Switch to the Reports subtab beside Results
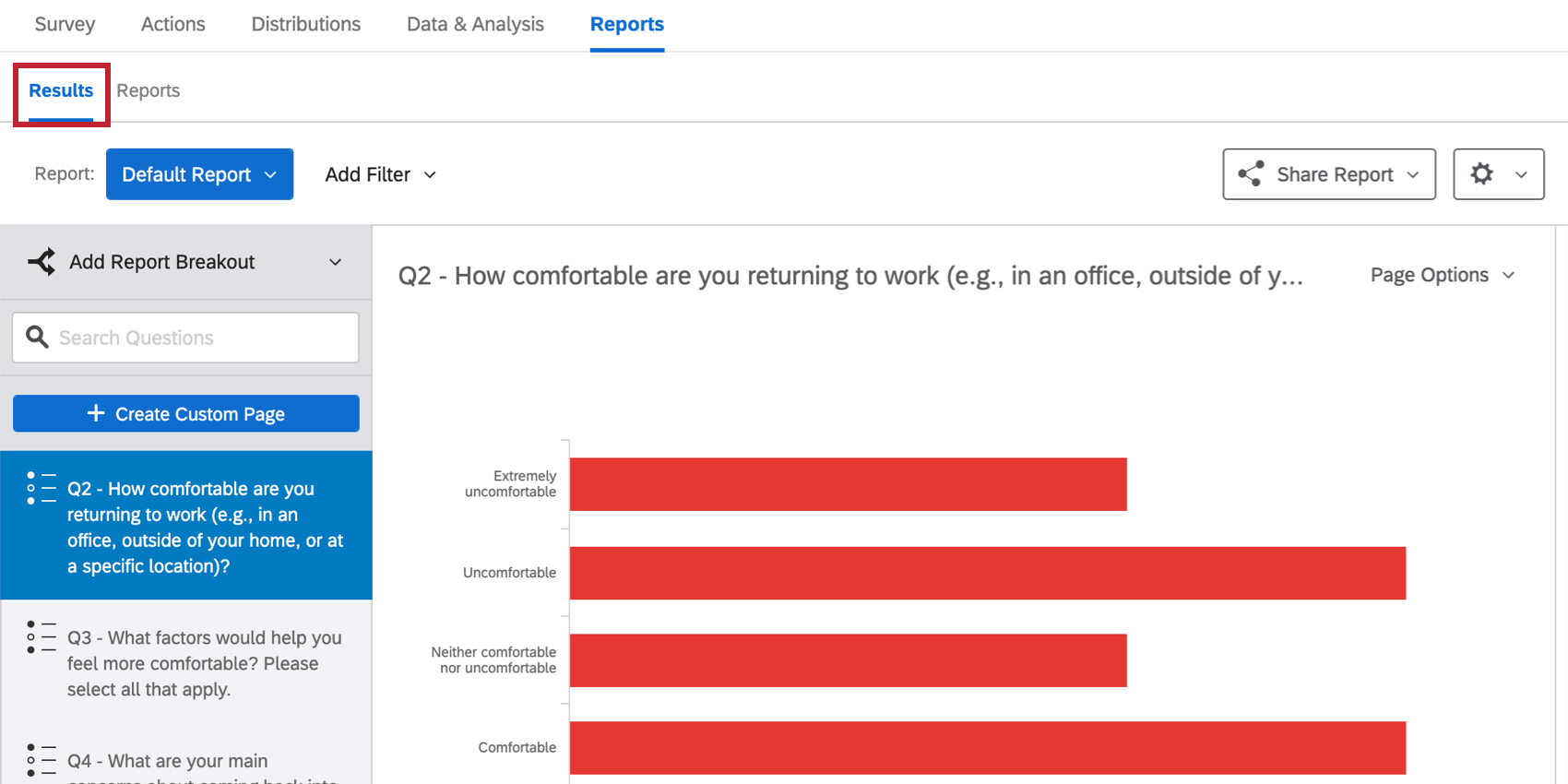The image size is (1568, 784). [148, 90]
